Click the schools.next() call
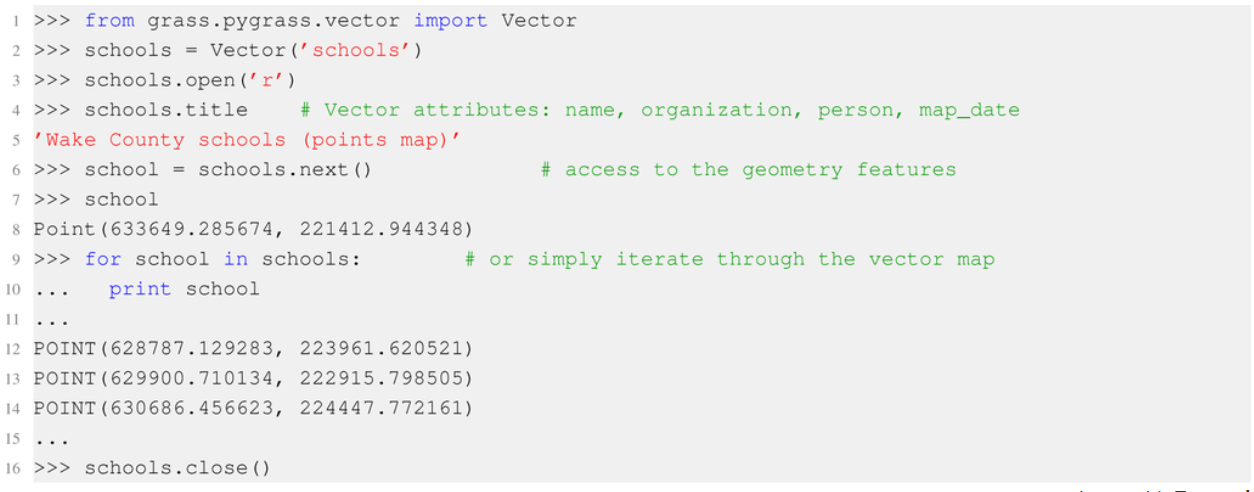1254x492 pixels. click(285, 170)
